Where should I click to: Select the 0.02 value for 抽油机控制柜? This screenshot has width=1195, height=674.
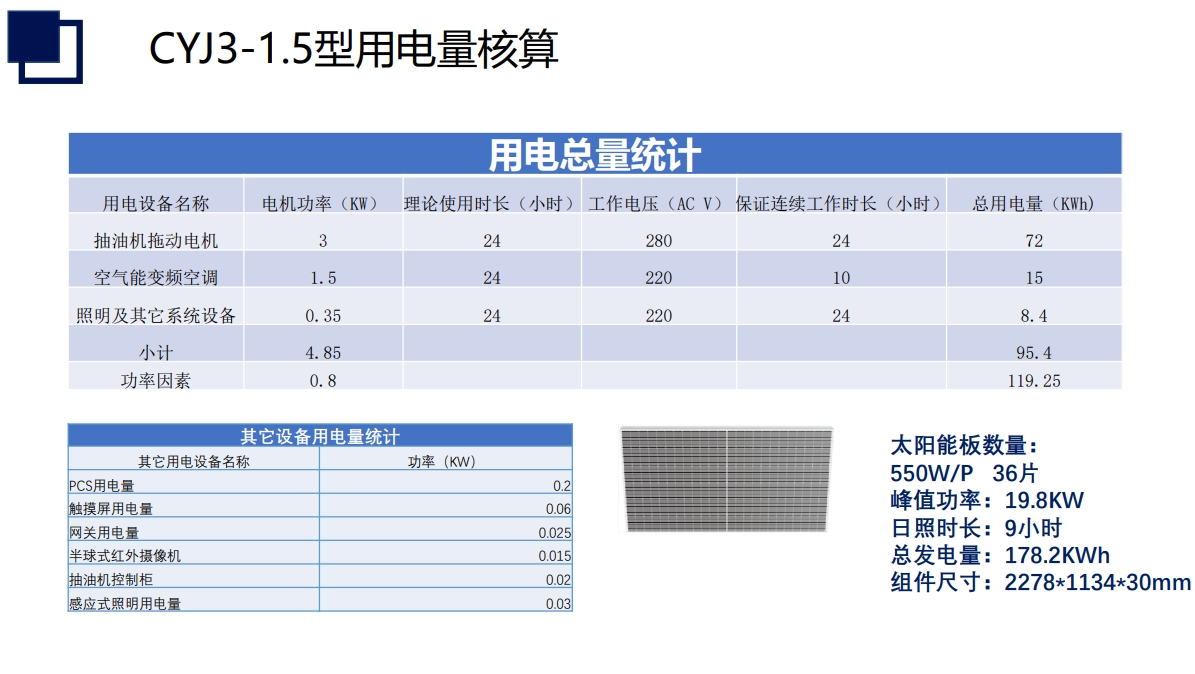(559, 579)
